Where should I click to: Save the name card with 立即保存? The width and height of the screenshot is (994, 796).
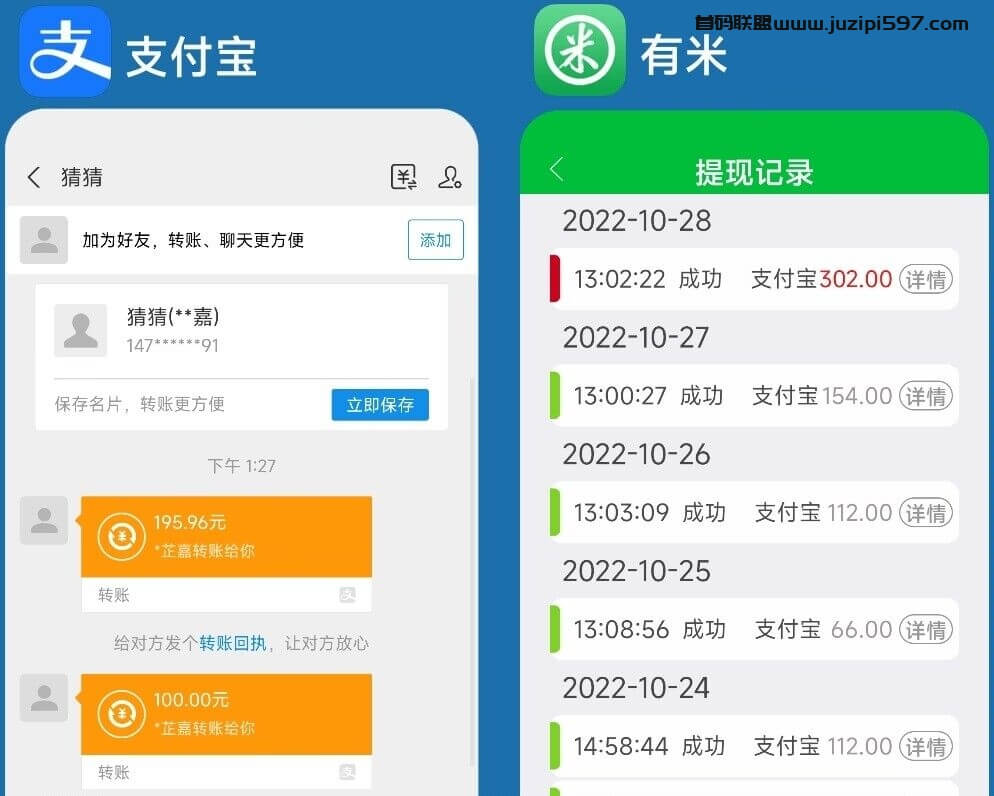coord(380,404)
